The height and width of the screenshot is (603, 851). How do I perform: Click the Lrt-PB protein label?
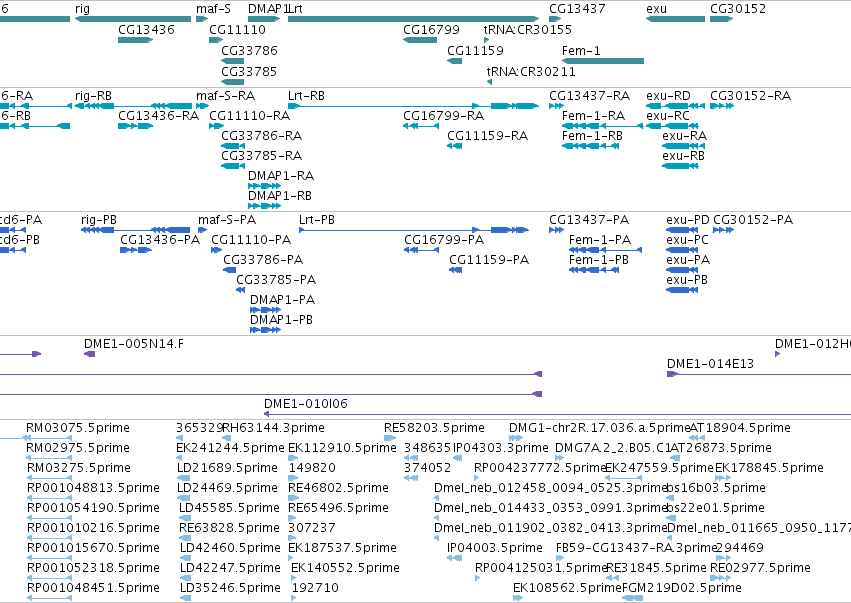tap(317, 220)
